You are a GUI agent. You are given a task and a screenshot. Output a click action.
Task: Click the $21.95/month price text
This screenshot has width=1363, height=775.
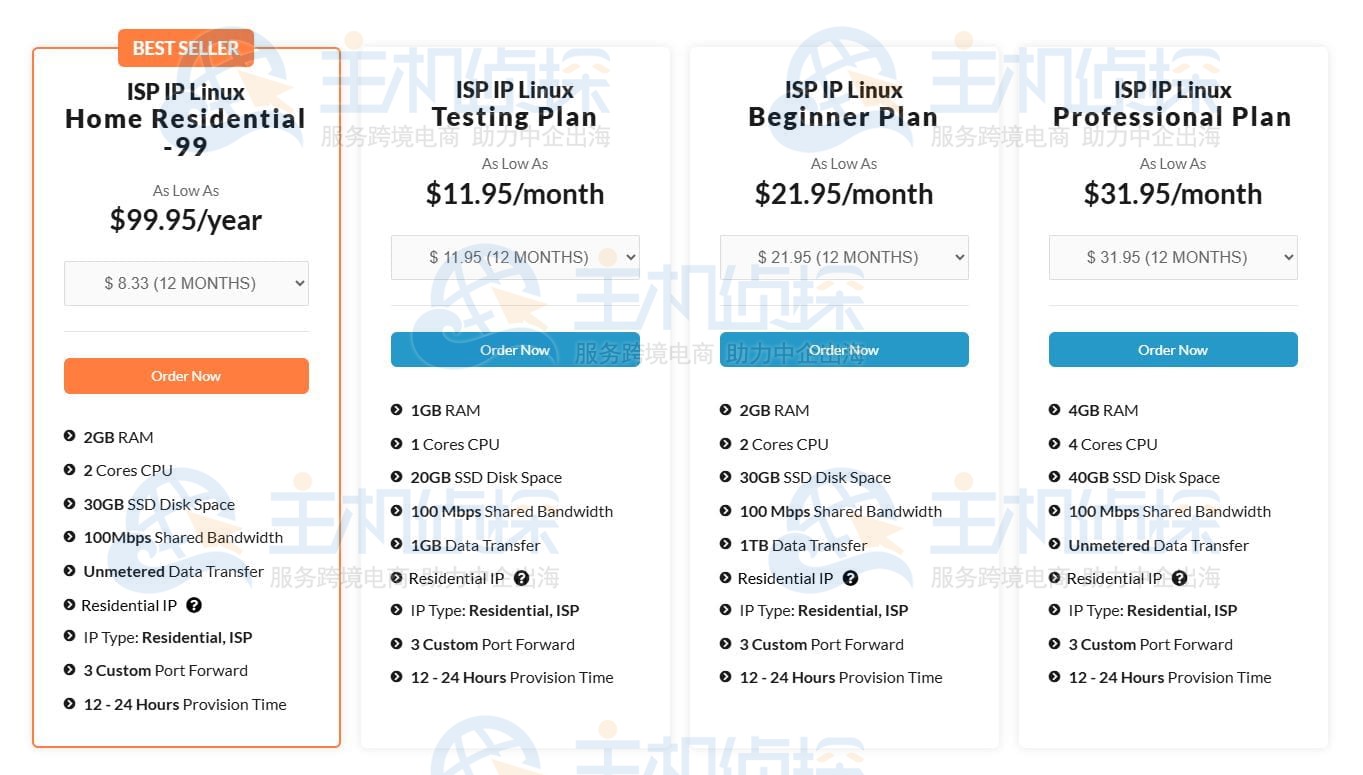(x=844, y=194)
